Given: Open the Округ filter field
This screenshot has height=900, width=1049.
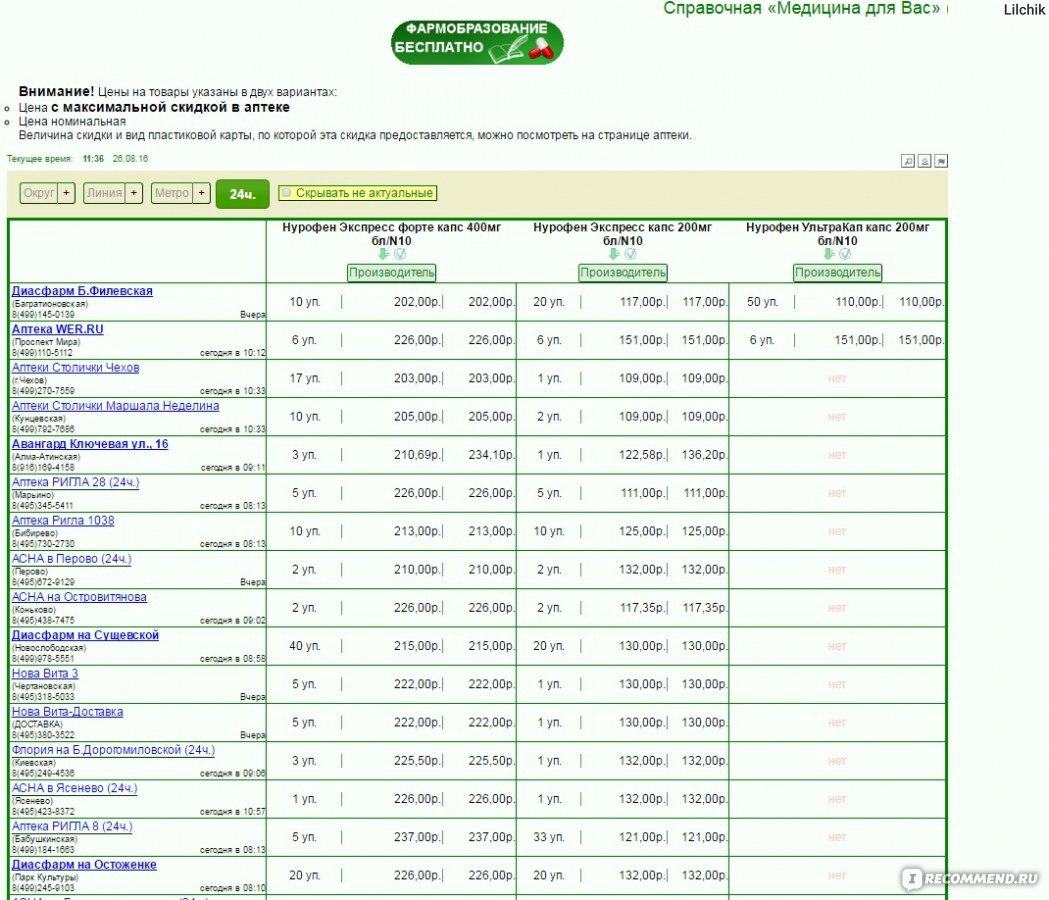Looking at the screenshot, I should pos(39,193).
